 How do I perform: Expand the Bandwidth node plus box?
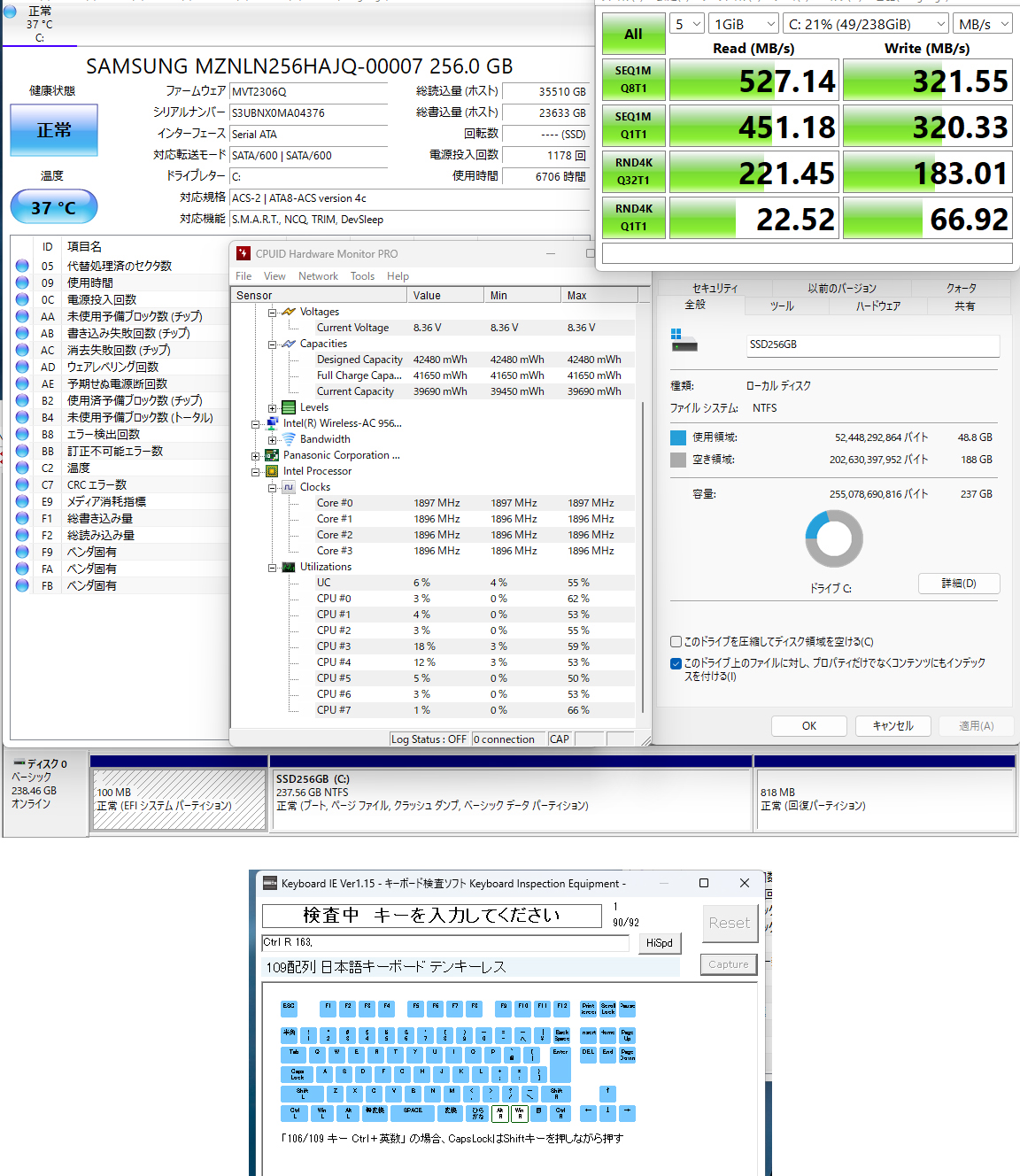point(272,440)
